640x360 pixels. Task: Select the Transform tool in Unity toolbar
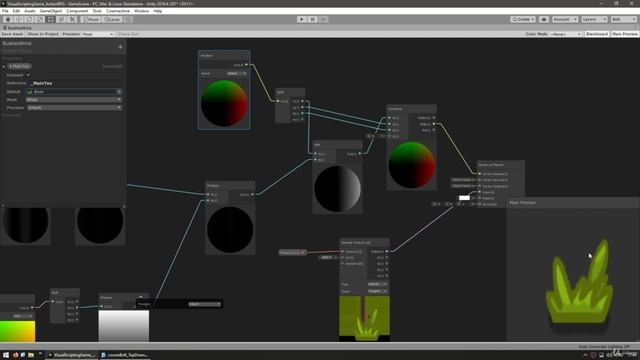(61, 19)
